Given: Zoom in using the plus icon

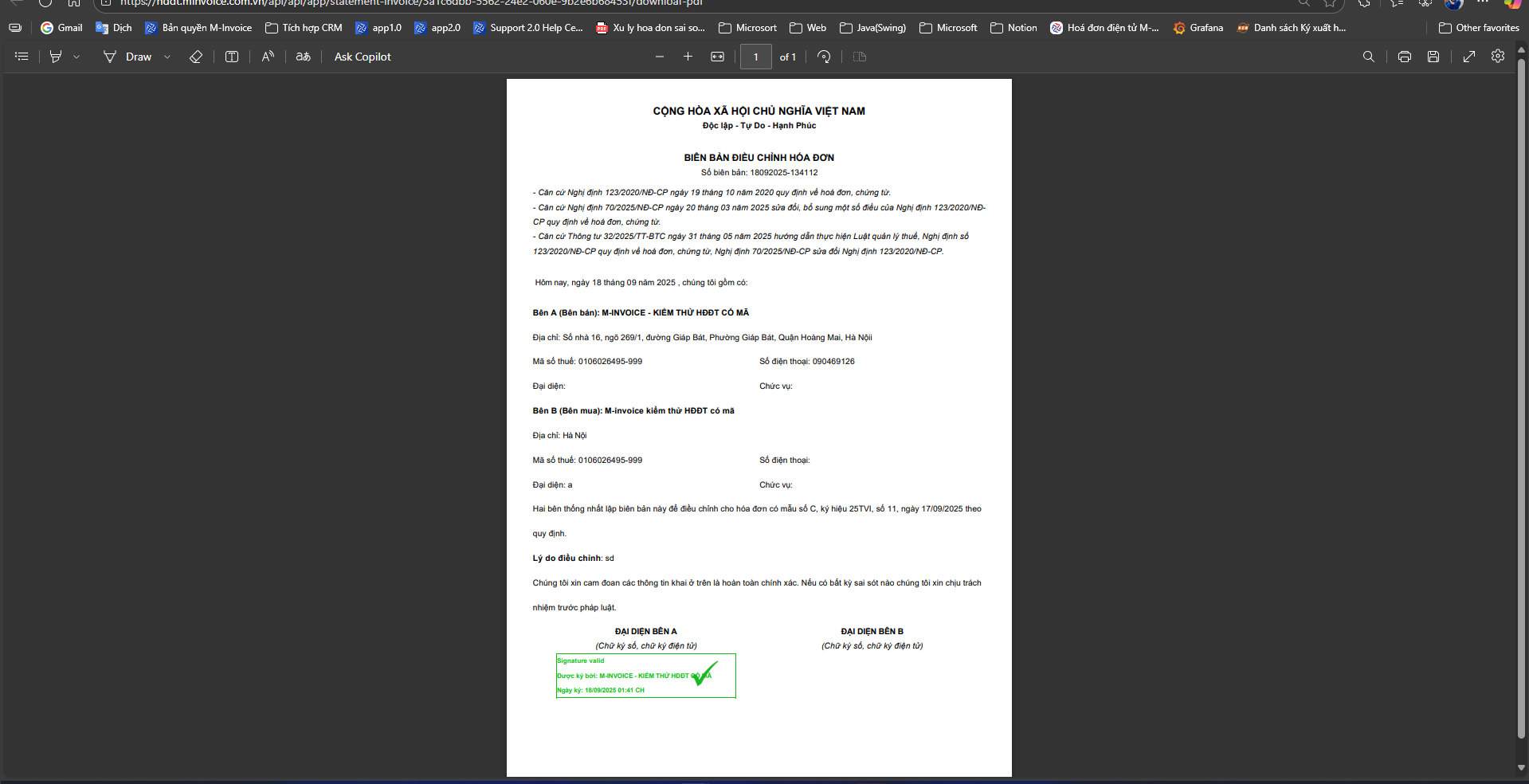Looking at the screenshot, I should pos(688,57).
